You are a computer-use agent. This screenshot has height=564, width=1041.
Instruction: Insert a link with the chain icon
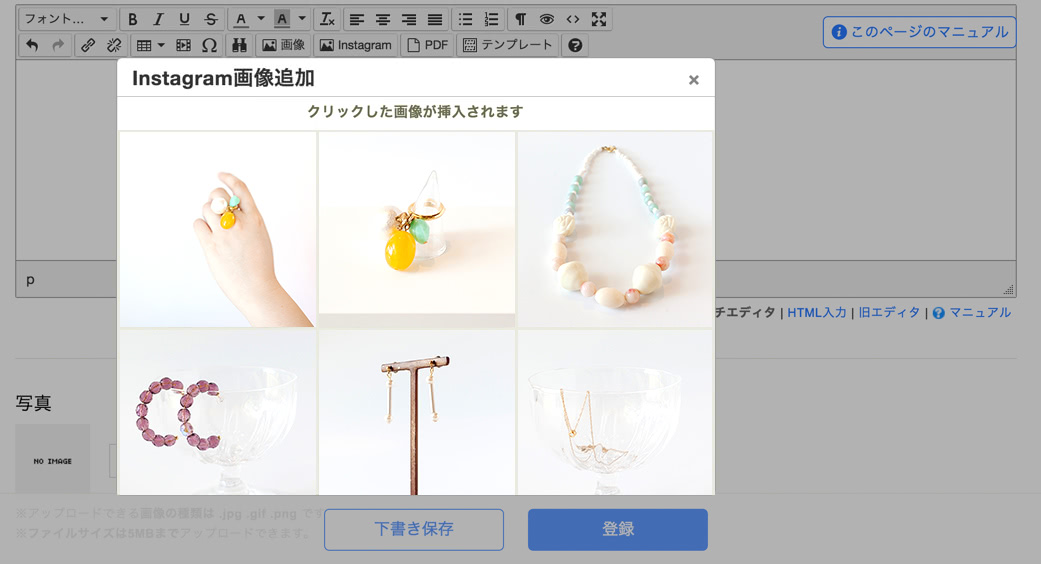pyautogui.click(x=88, y=45)
